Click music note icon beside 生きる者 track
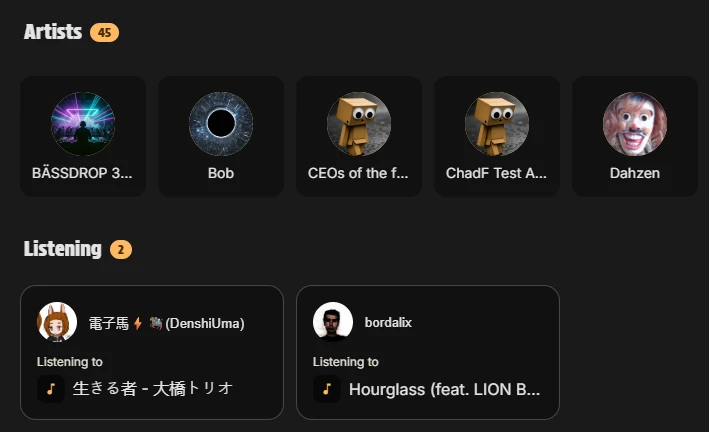This screenshot has width=709, height=432. click(x=51, y=389)
